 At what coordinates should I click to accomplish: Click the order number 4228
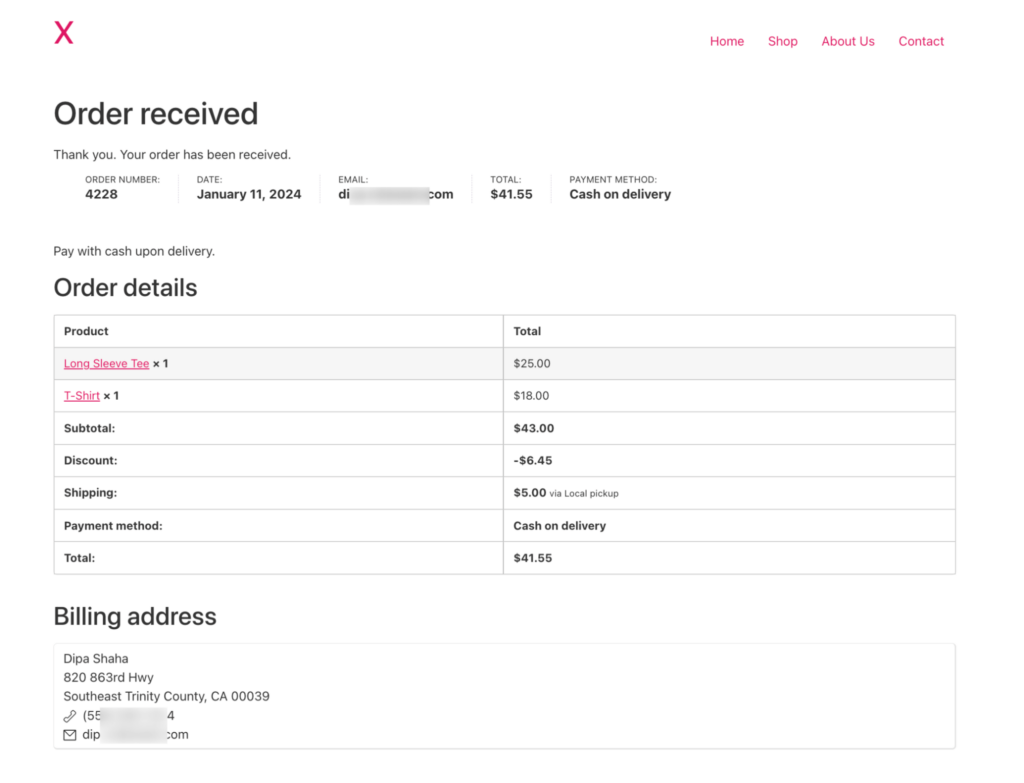pos(101,195)
